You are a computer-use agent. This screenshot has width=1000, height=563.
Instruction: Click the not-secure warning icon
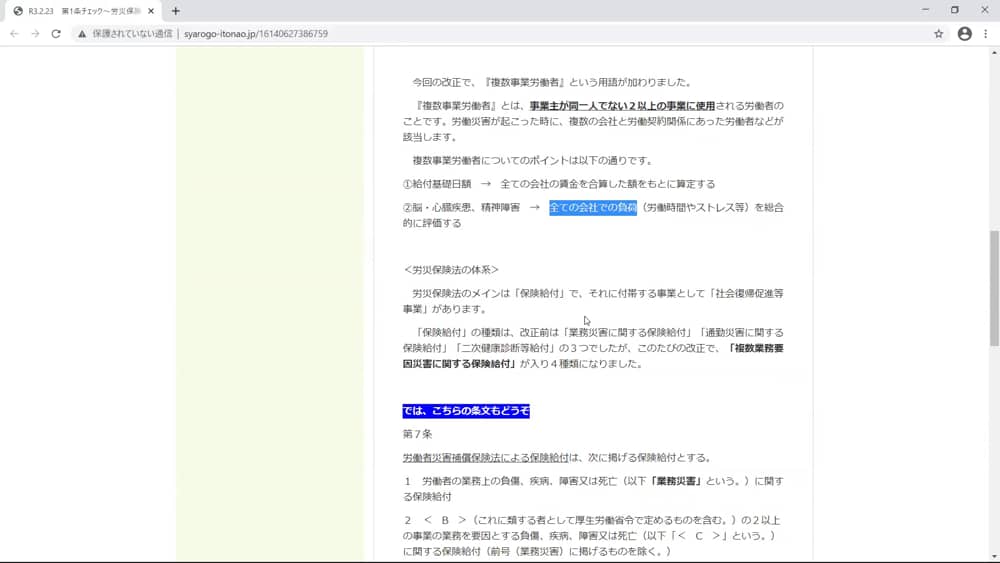tap(82, 34)
